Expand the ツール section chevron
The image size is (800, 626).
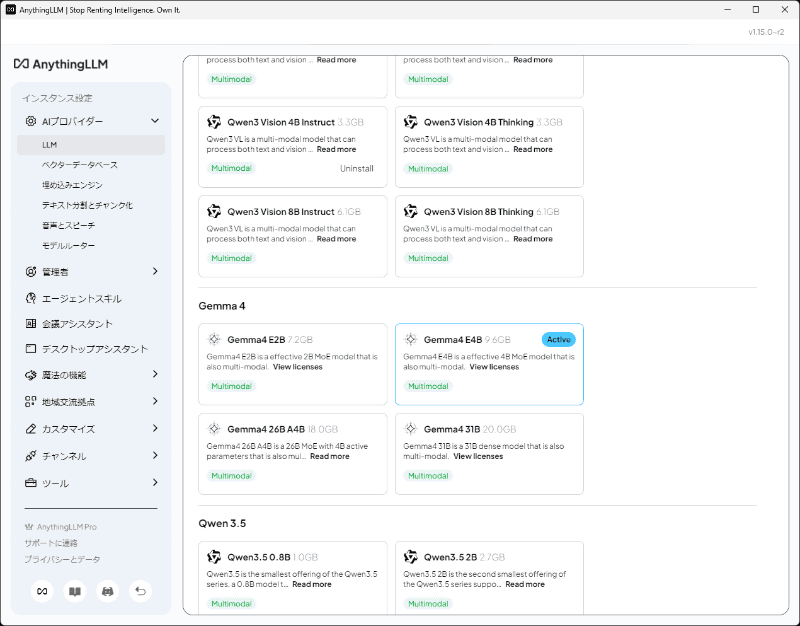pos(155,483)
